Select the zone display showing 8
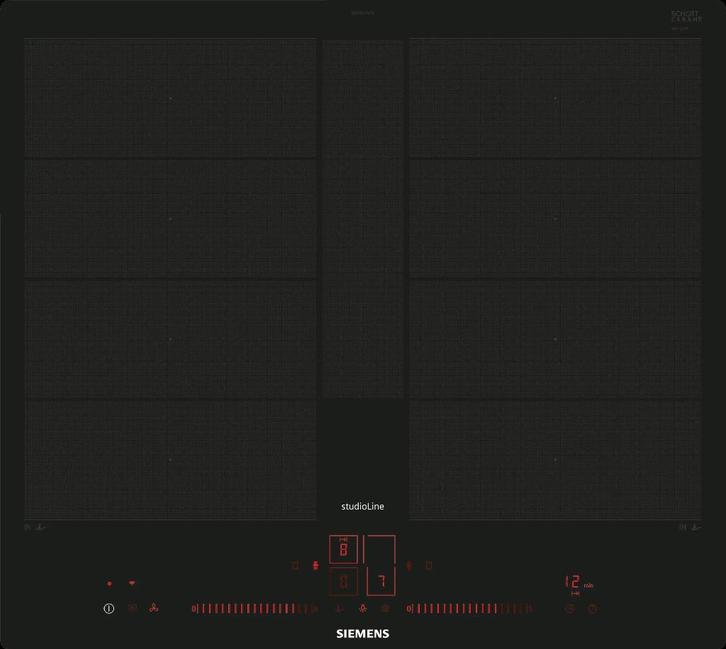Screen dimensions: 726x649 coord(343,549)
